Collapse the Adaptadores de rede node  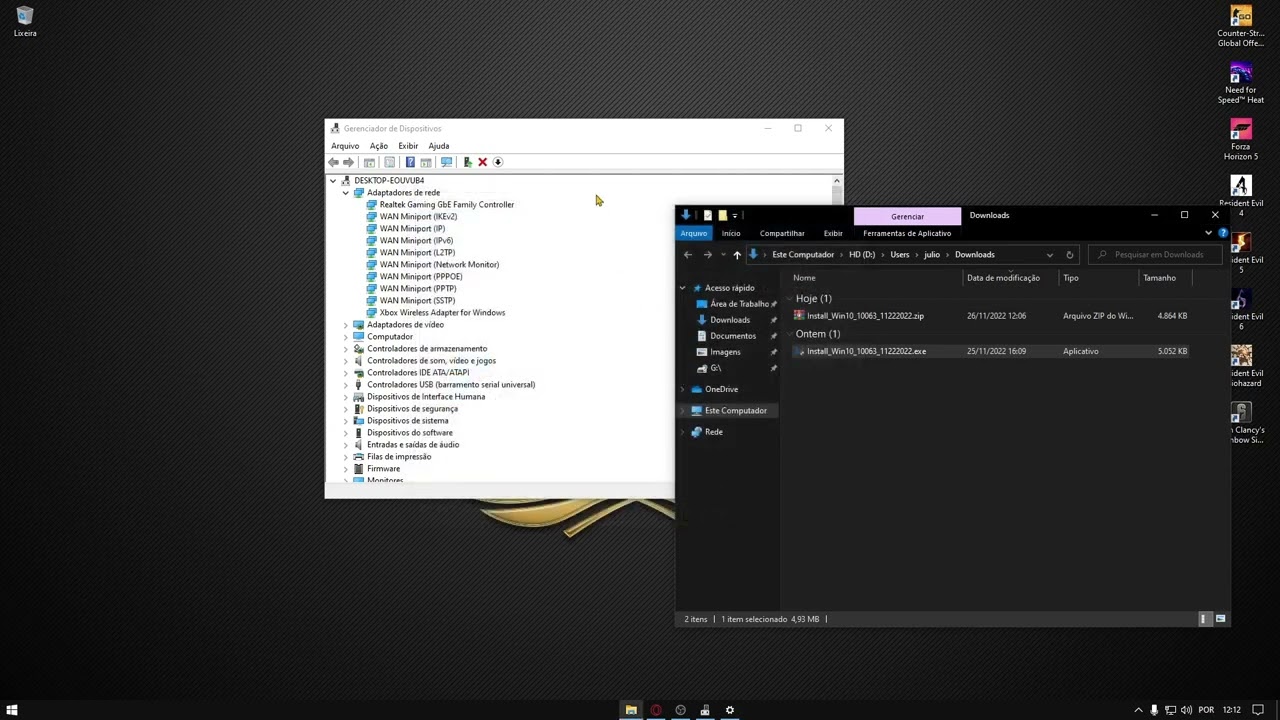(x=346, y=193)
